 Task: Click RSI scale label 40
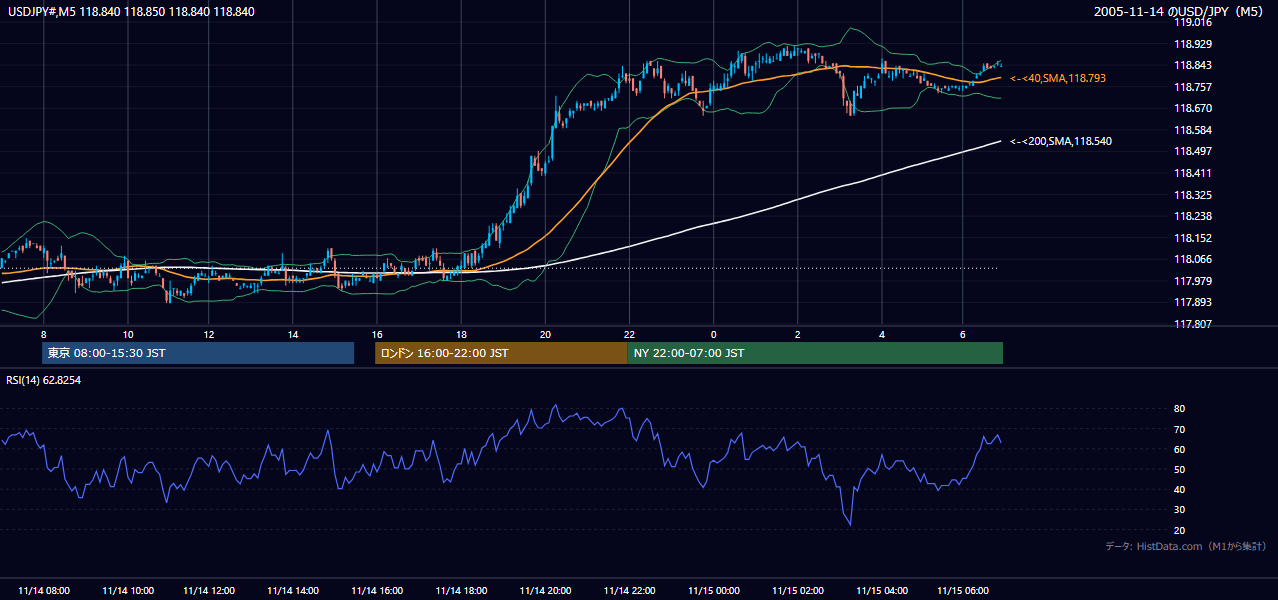coord(1179,489)
